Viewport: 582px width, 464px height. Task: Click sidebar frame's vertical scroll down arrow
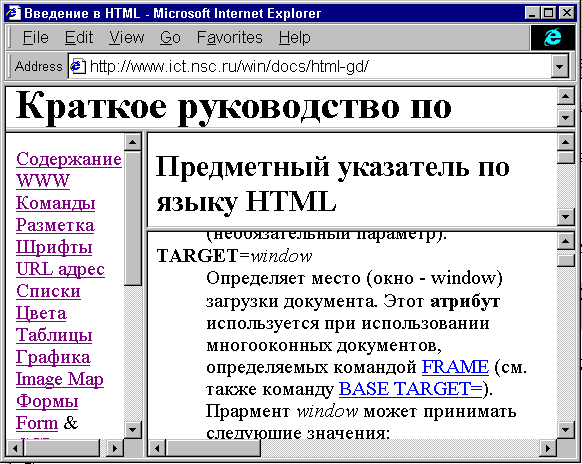point(133,429)
